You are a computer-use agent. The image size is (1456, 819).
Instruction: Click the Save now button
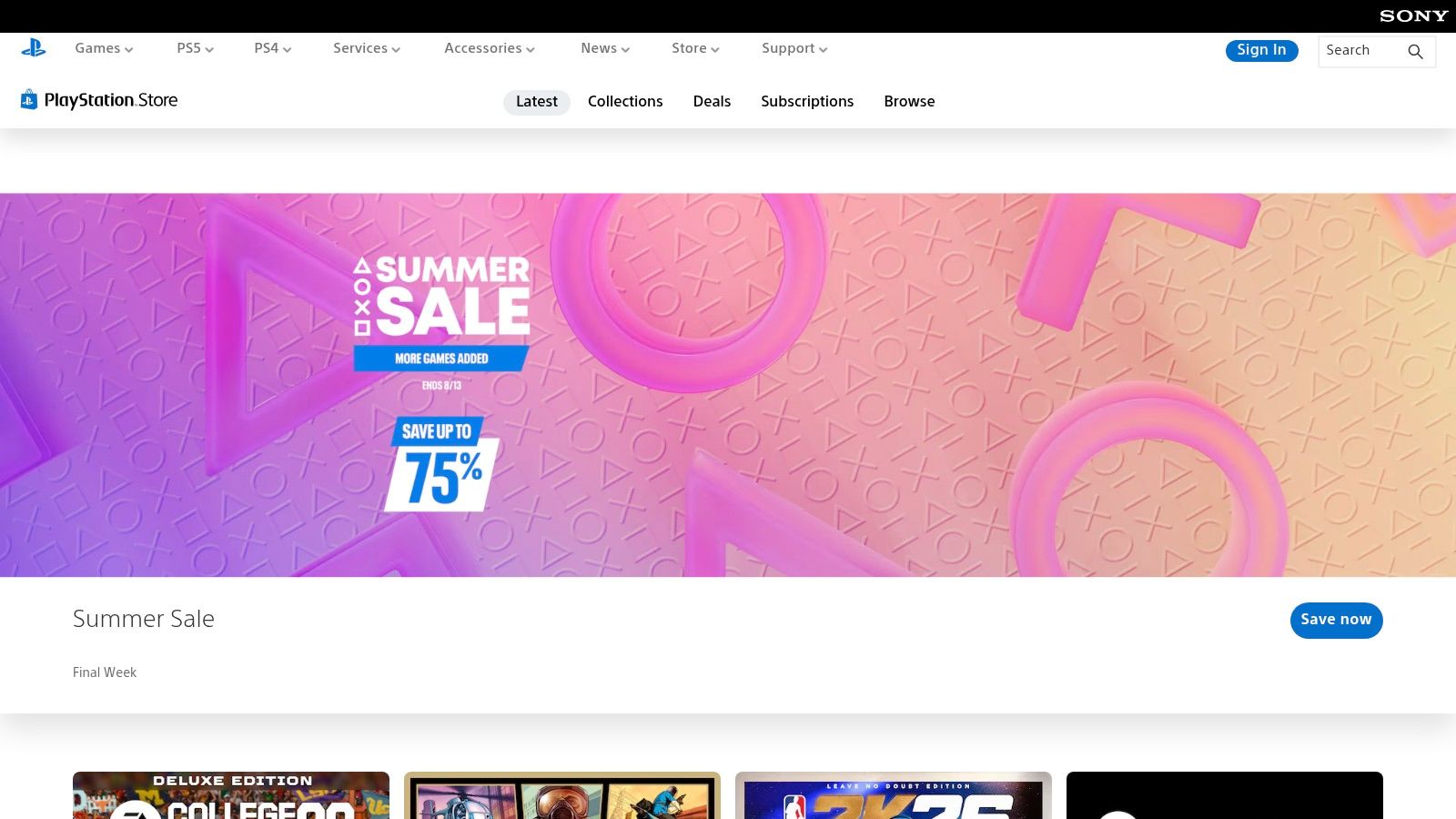tap(1336, 620)
